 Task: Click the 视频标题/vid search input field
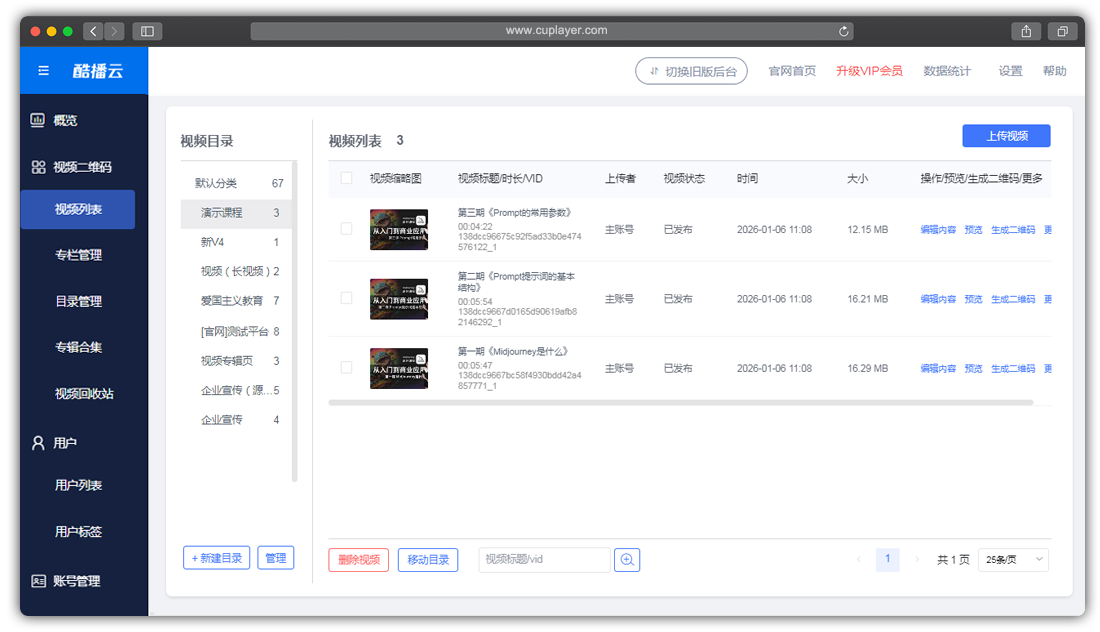pos(544,560)
